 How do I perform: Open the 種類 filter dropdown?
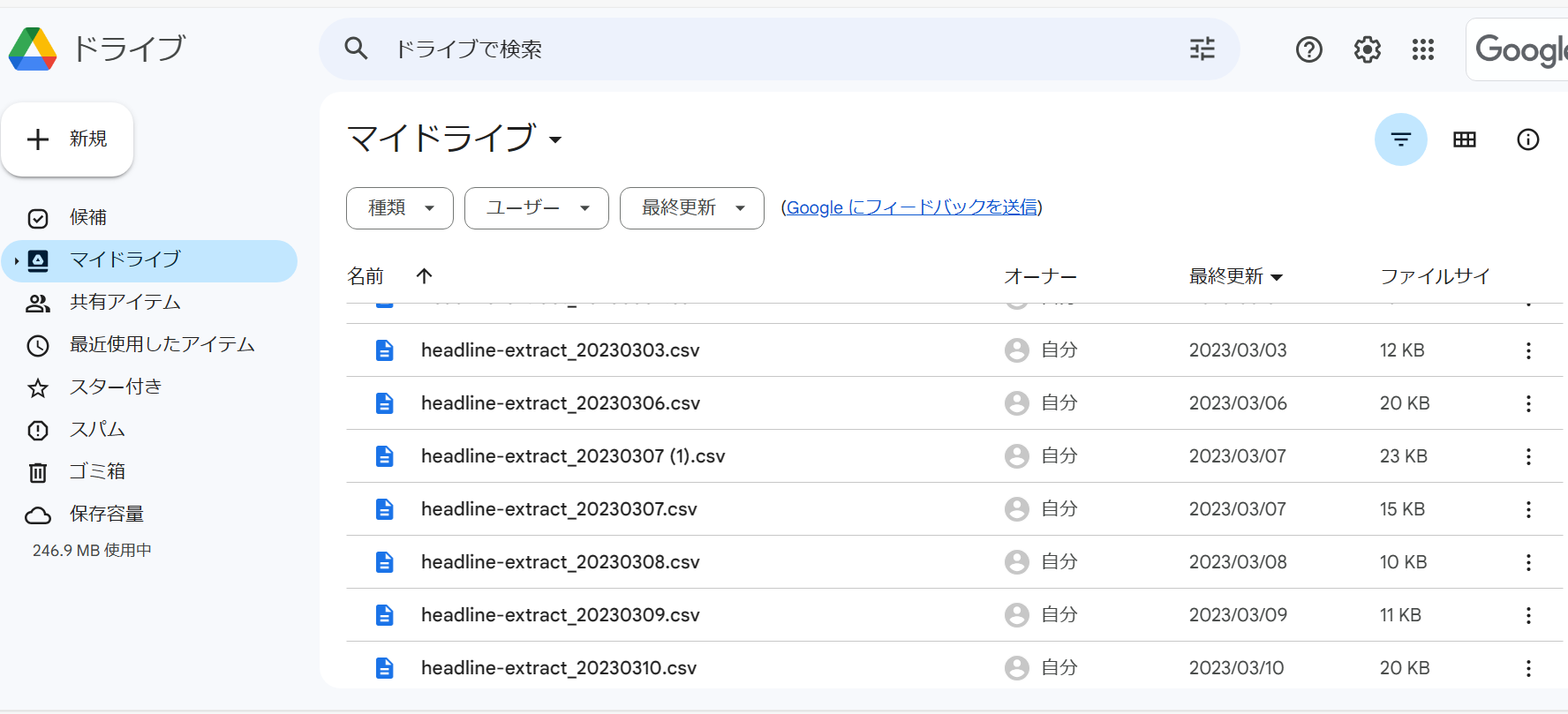tap(400, 208)
